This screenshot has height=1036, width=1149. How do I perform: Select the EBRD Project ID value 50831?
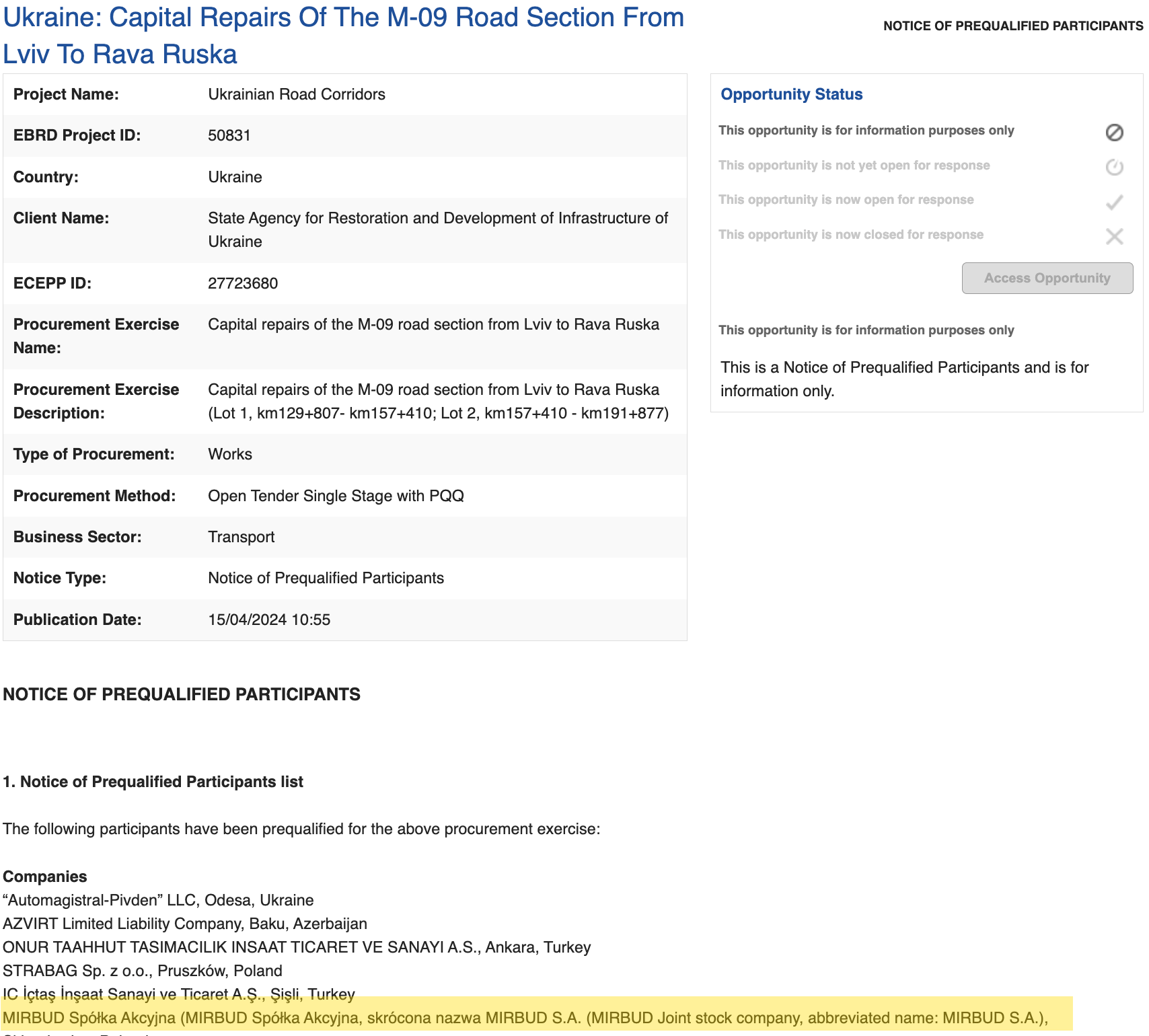pos(229,135)
